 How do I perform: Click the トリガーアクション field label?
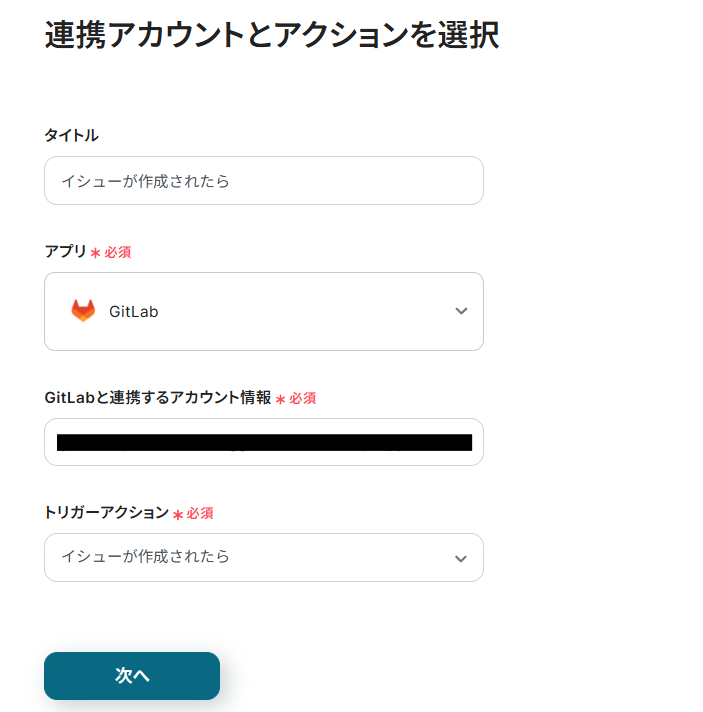tap(106, 513)
